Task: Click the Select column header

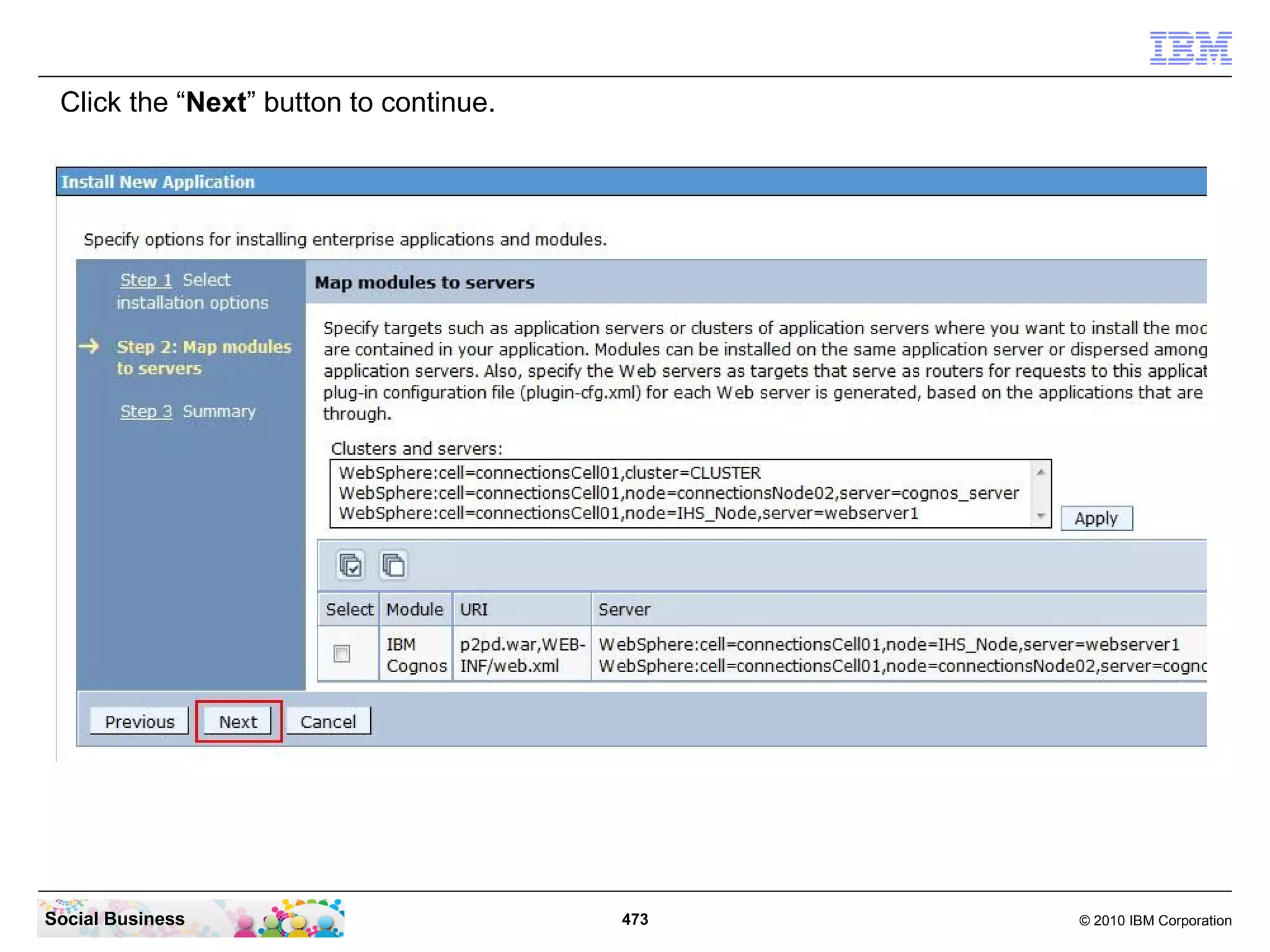Action: (349, 609)
